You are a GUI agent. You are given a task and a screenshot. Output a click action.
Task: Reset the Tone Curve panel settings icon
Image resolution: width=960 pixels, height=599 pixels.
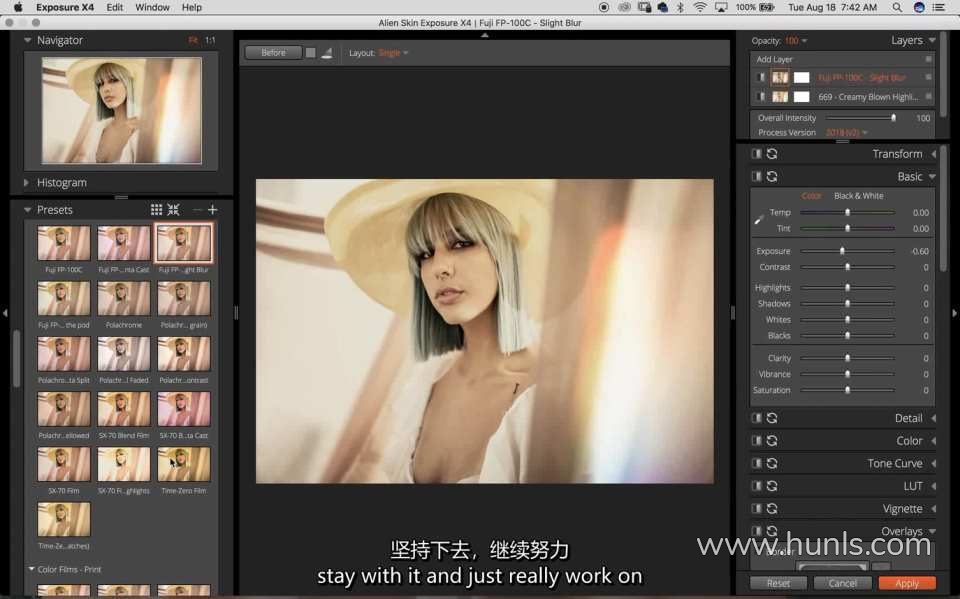771,464
